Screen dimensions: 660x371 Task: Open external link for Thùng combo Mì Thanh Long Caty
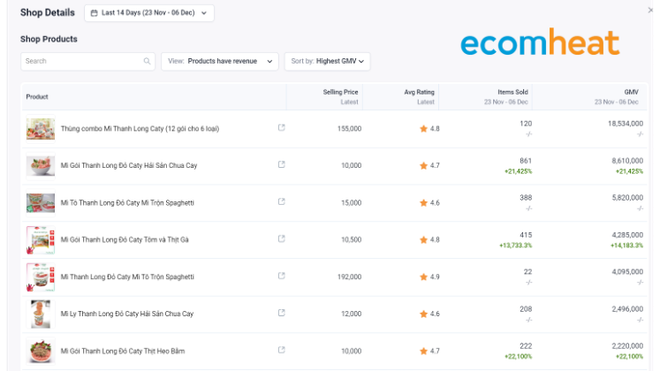[282, 128]
